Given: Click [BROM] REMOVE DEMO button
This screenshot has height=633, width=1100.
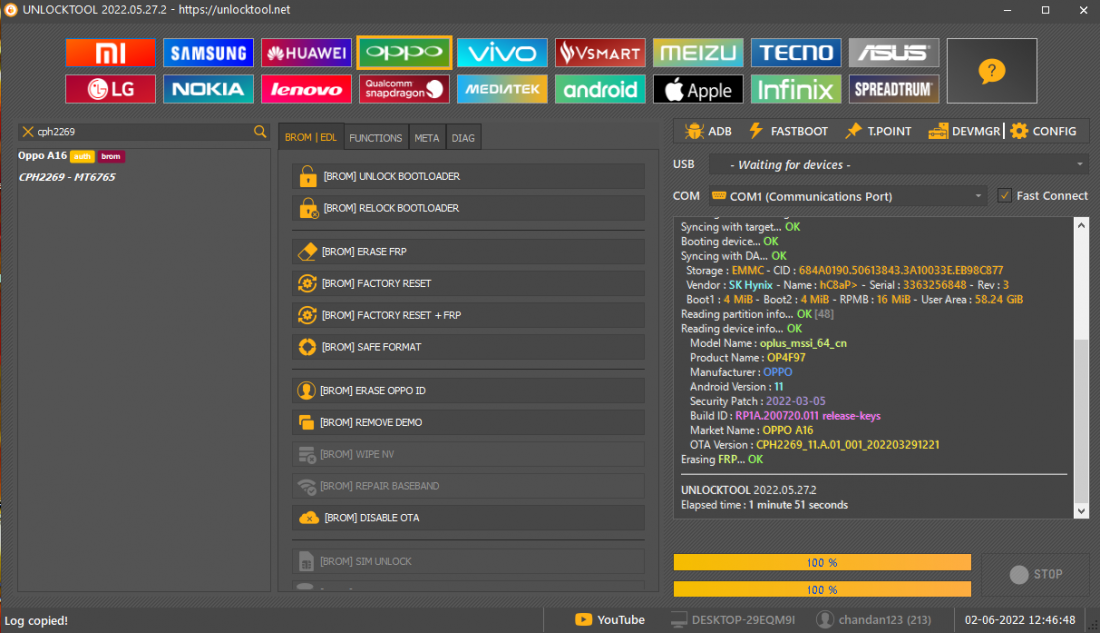Looking at the screenshot, I should 468,422.
